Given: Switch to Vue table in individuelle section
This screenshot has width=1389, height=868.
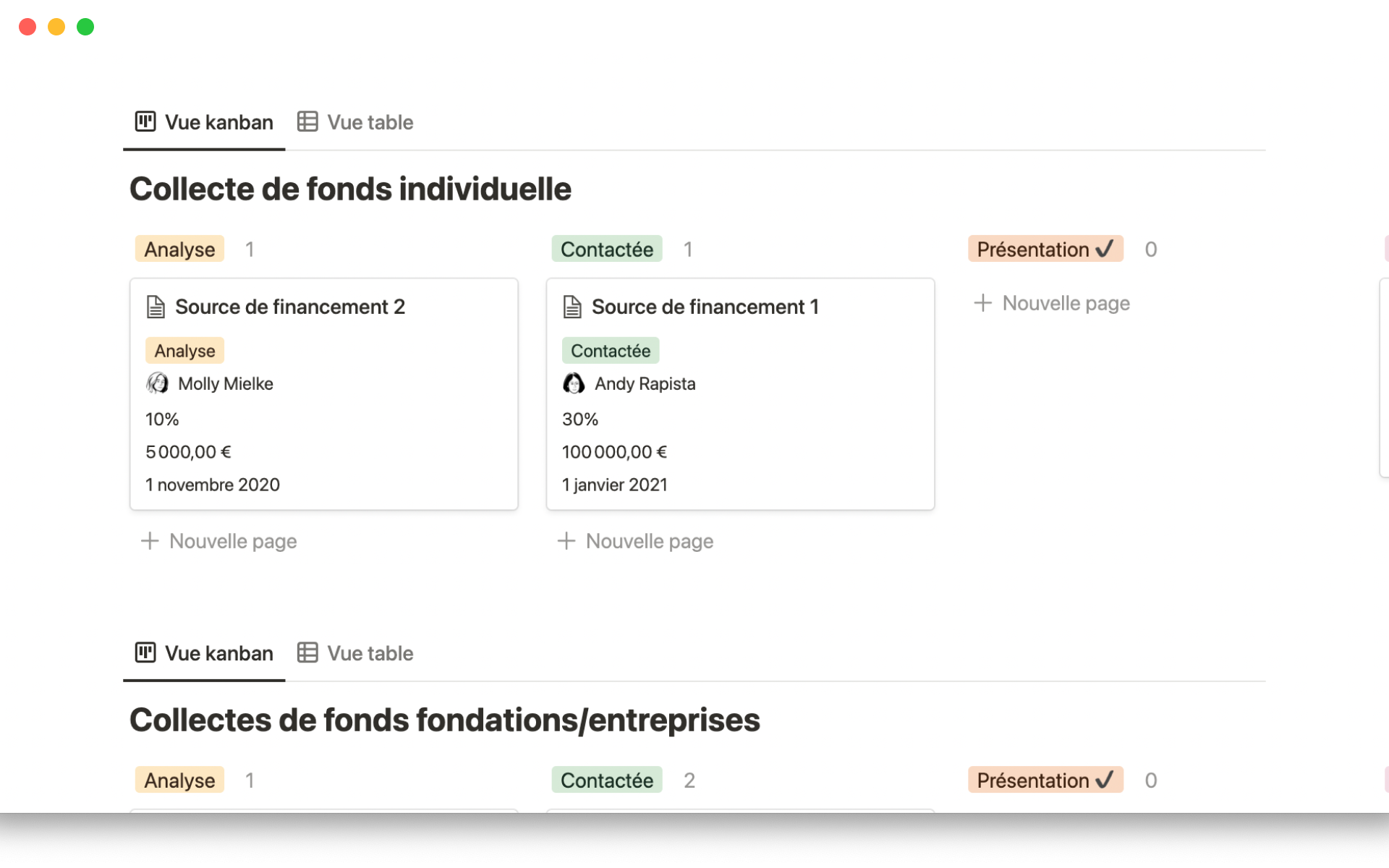Looking at the screenshot, I should (370, 122).
